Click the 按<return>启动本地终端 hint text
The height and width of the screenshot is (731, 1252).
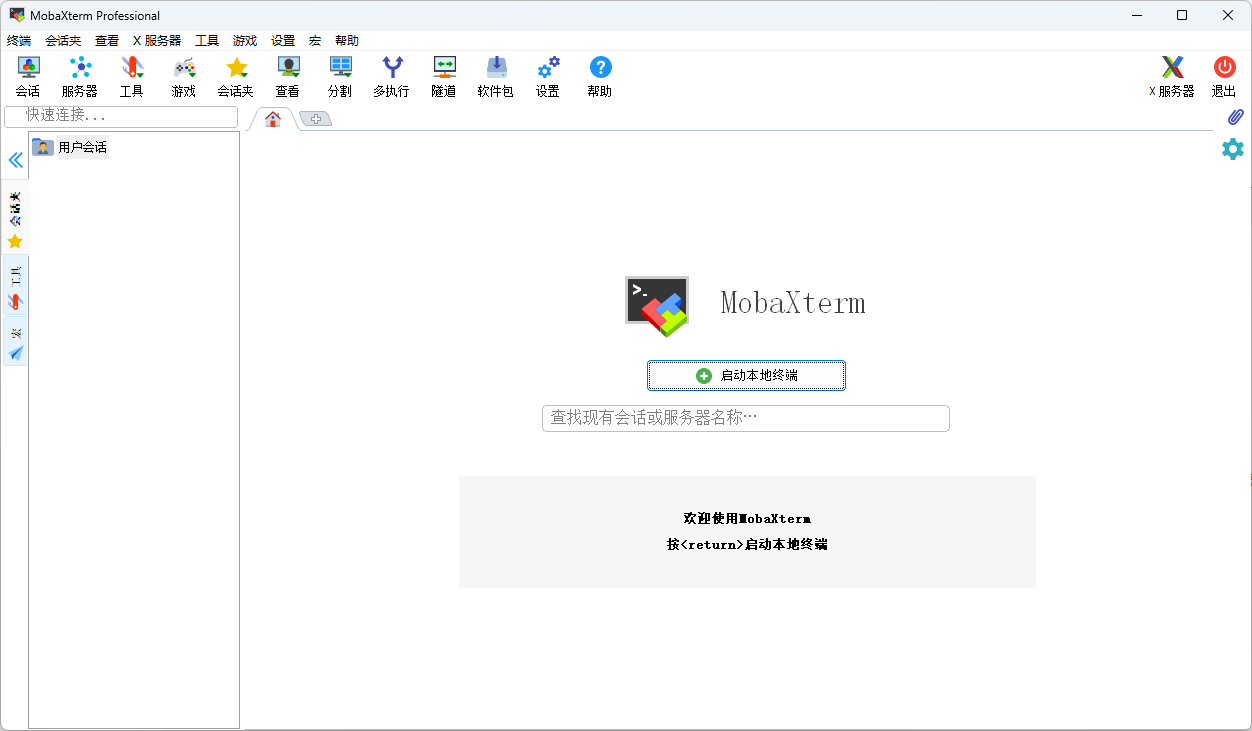(x=747, y=544)
